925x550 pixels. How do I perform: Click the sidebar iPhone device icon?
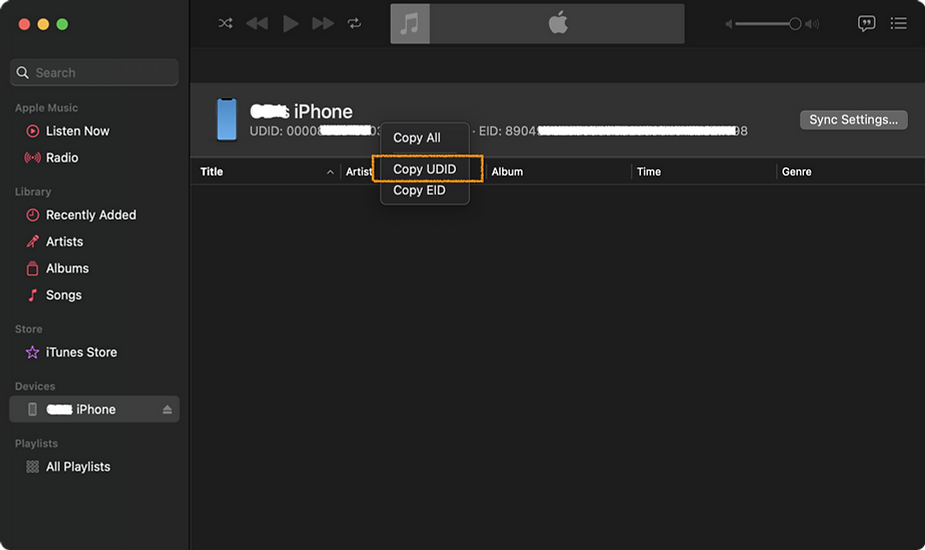[32, 409]
